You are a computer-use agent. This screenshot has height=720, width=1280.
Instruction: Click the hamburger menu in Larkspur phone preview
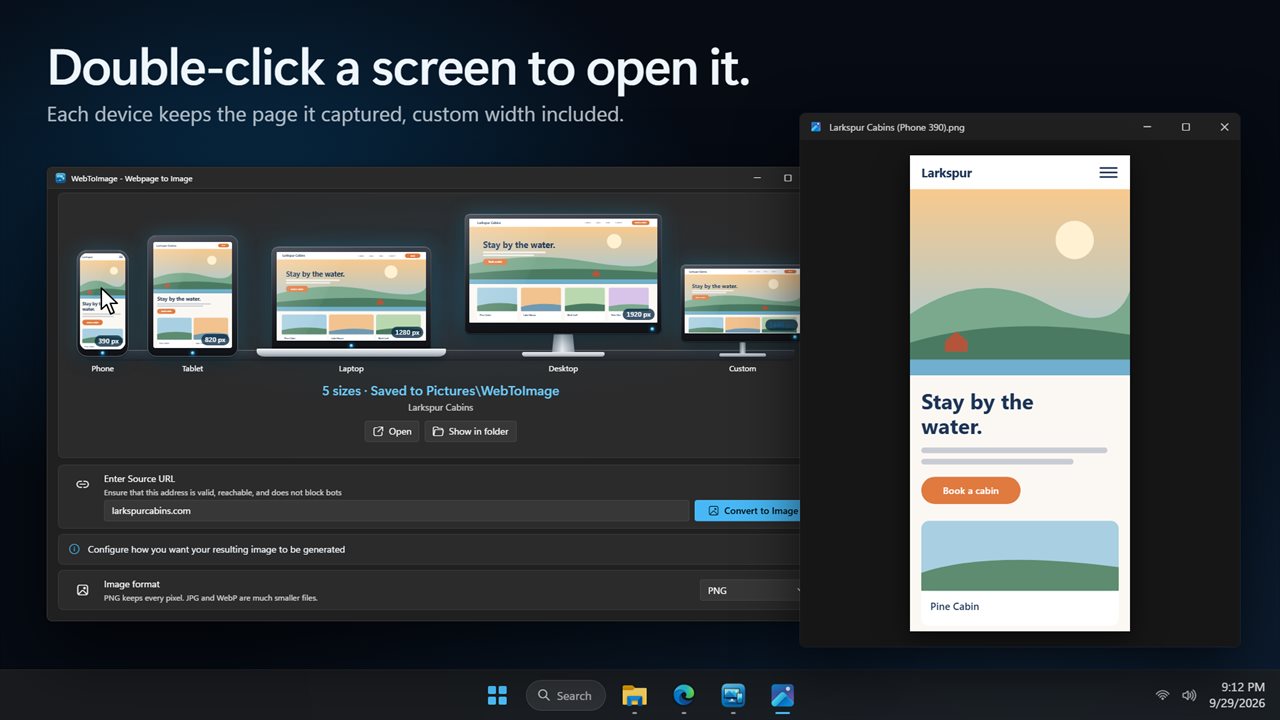(x=1108, y=172)
